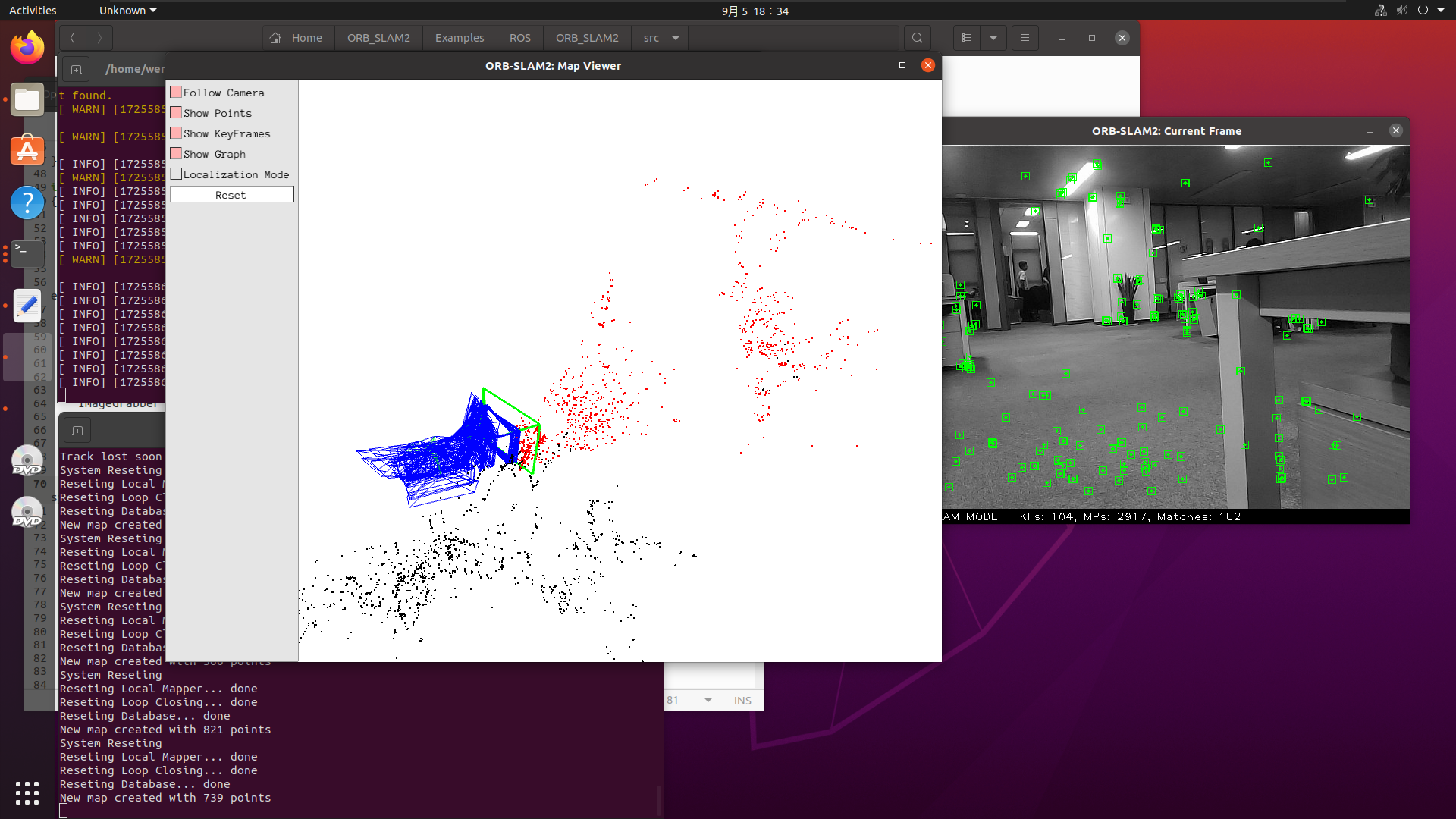Screen dimensions: 1456x819
Task: Uncheck the Show Points option
Action: 176,113
